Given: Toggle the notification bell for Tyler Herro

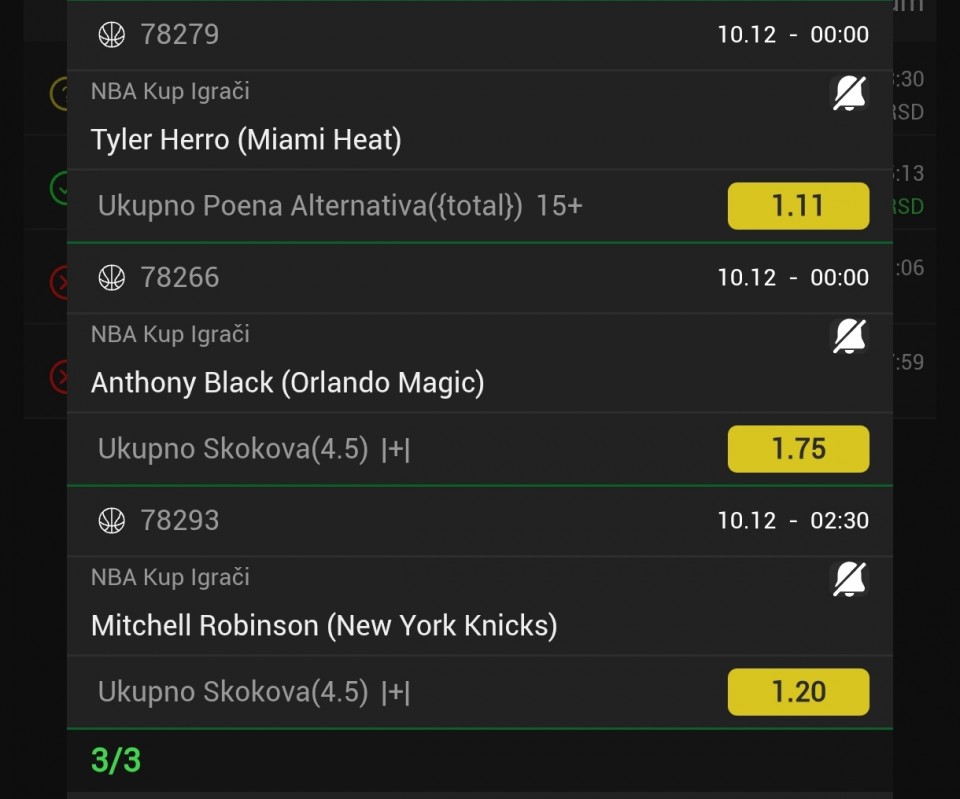Looking at the screenshot, I should click(x=850, y=94).
